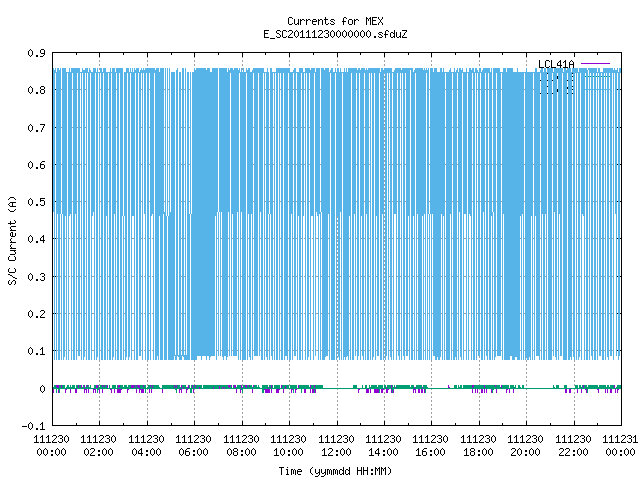The width and height of the screenshot is (640, 480).
Task: Select the 10:00 time tick label
Action: coord(288,452)
